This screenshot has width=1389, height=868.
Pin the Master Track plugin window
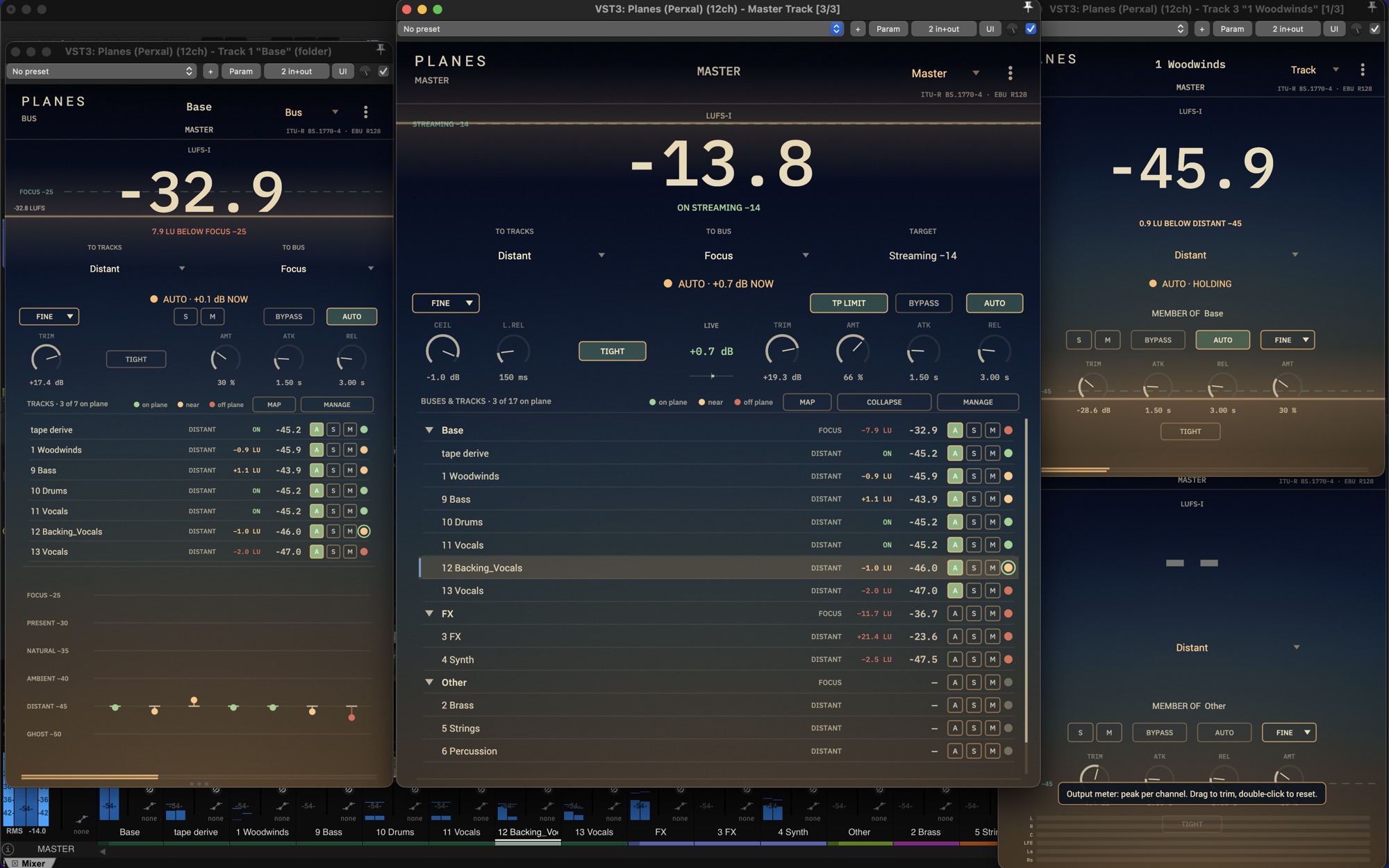click(1028, 8)
